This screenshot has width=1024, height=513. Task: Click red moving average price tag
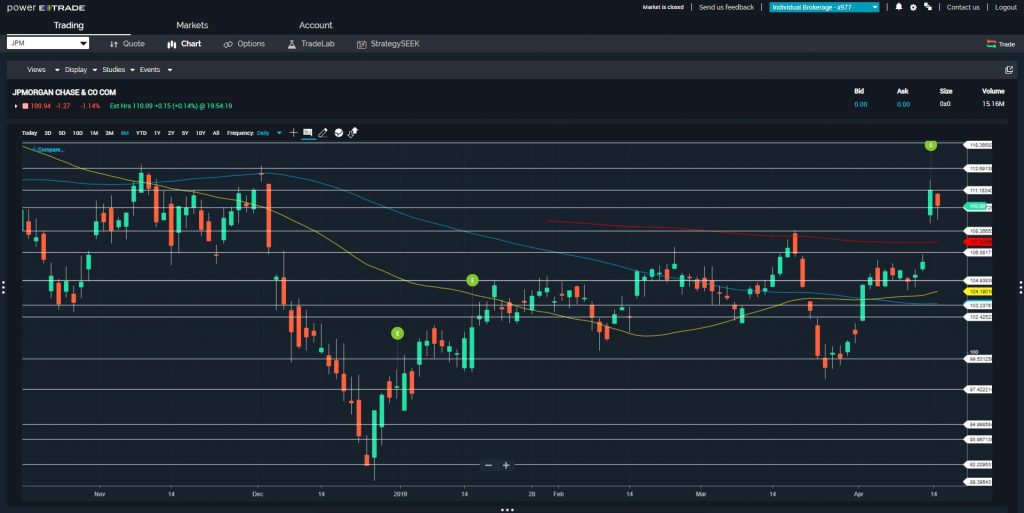[979, 242]
